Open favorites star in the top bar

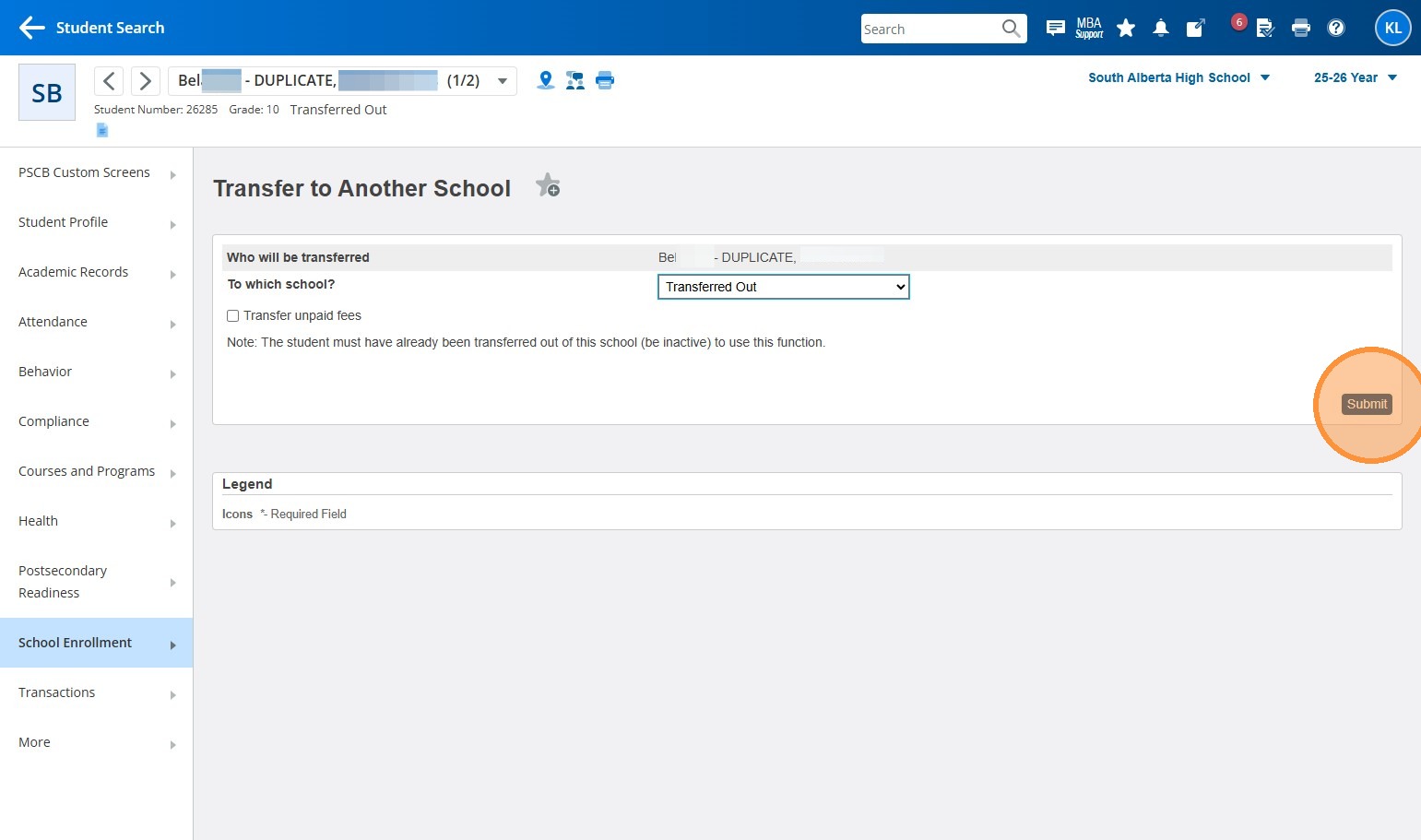(1126, 28)
